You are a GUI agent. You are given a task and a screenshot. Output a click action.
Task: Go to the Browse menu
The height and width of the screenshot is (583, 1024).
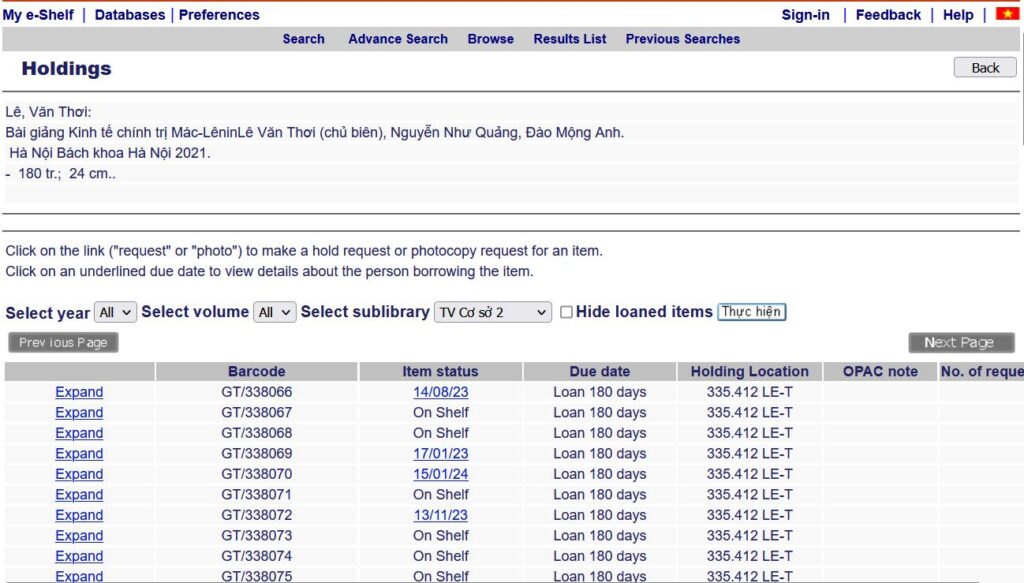pos(490,39)
